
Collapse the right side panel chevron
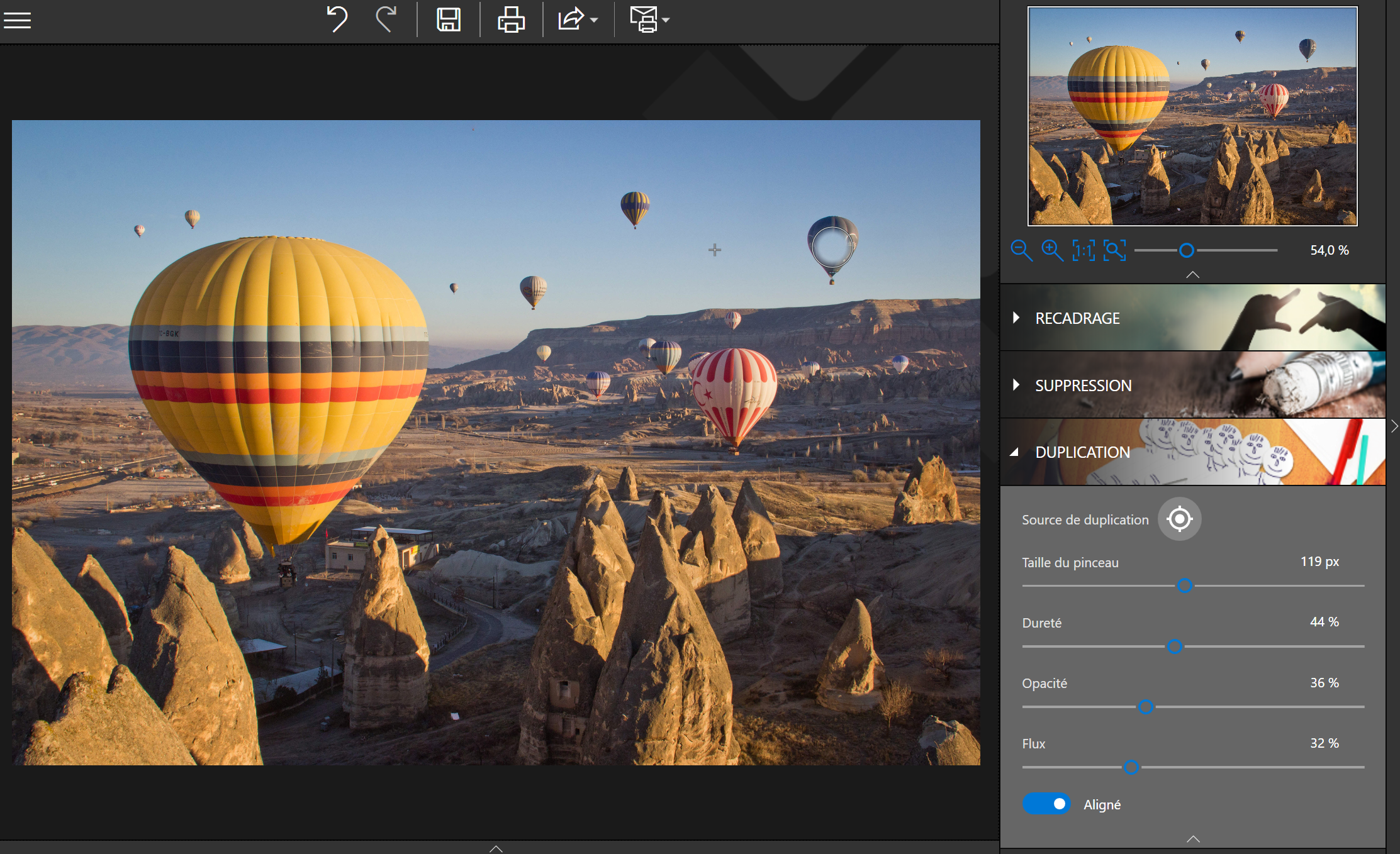click(1394, 426)
